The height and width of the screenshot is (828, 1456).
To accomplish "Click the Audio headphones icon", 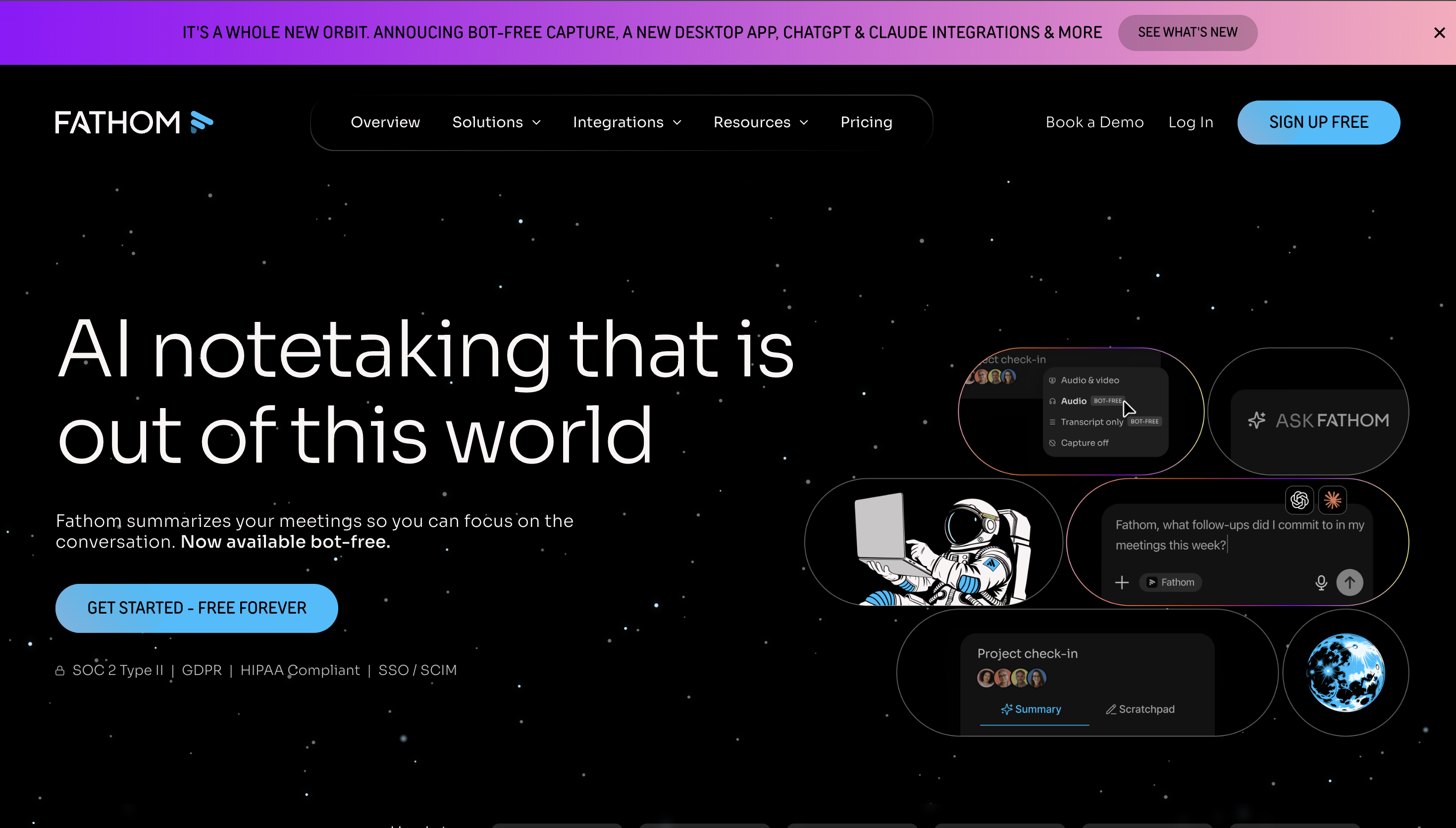I will pos(1052,402).
